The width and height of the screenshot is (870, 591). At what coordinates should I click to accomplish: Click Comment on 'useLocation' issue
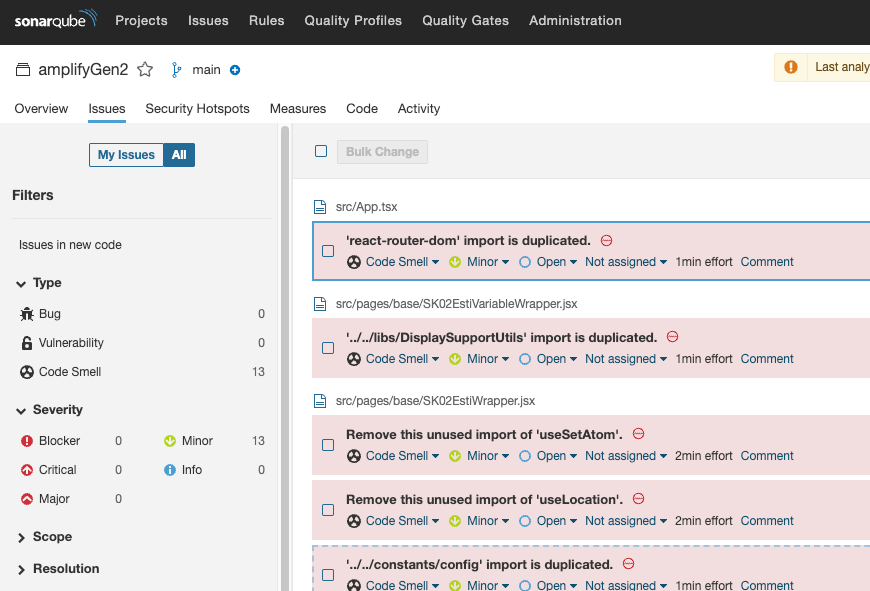click(767, 521)
